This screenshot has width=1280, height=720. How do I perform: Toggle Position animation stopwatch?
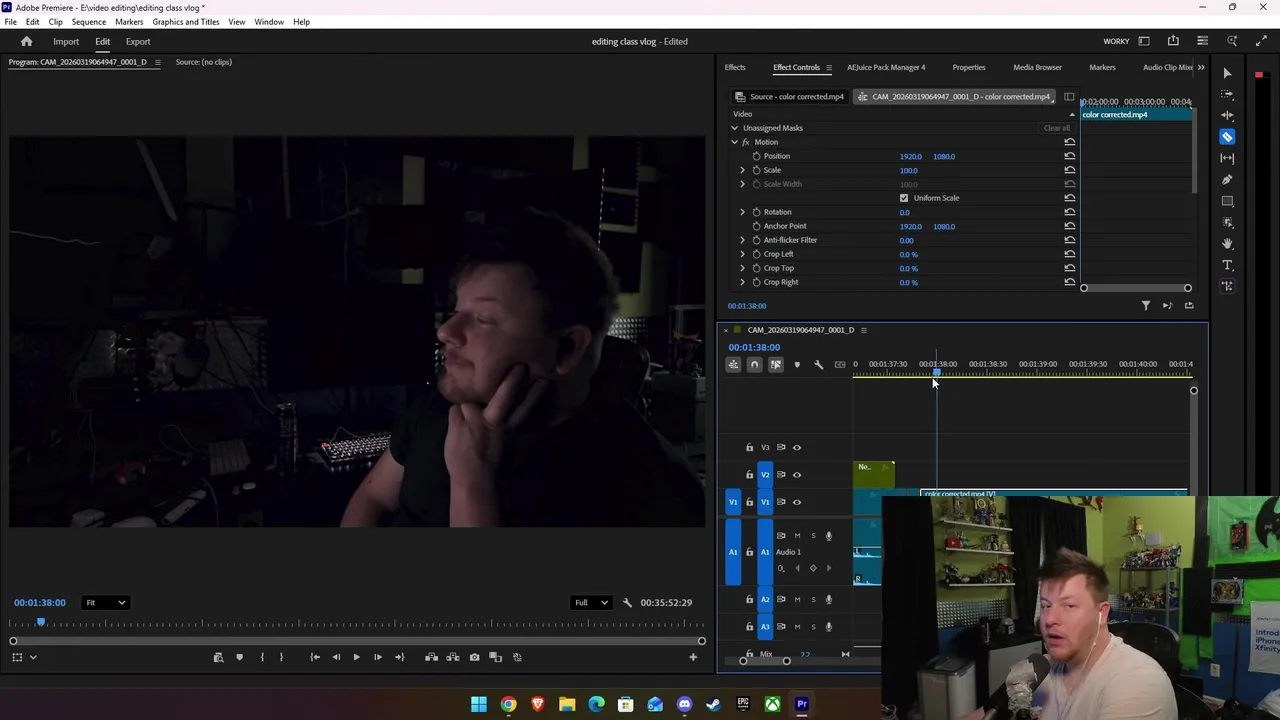tap(756, 156)
